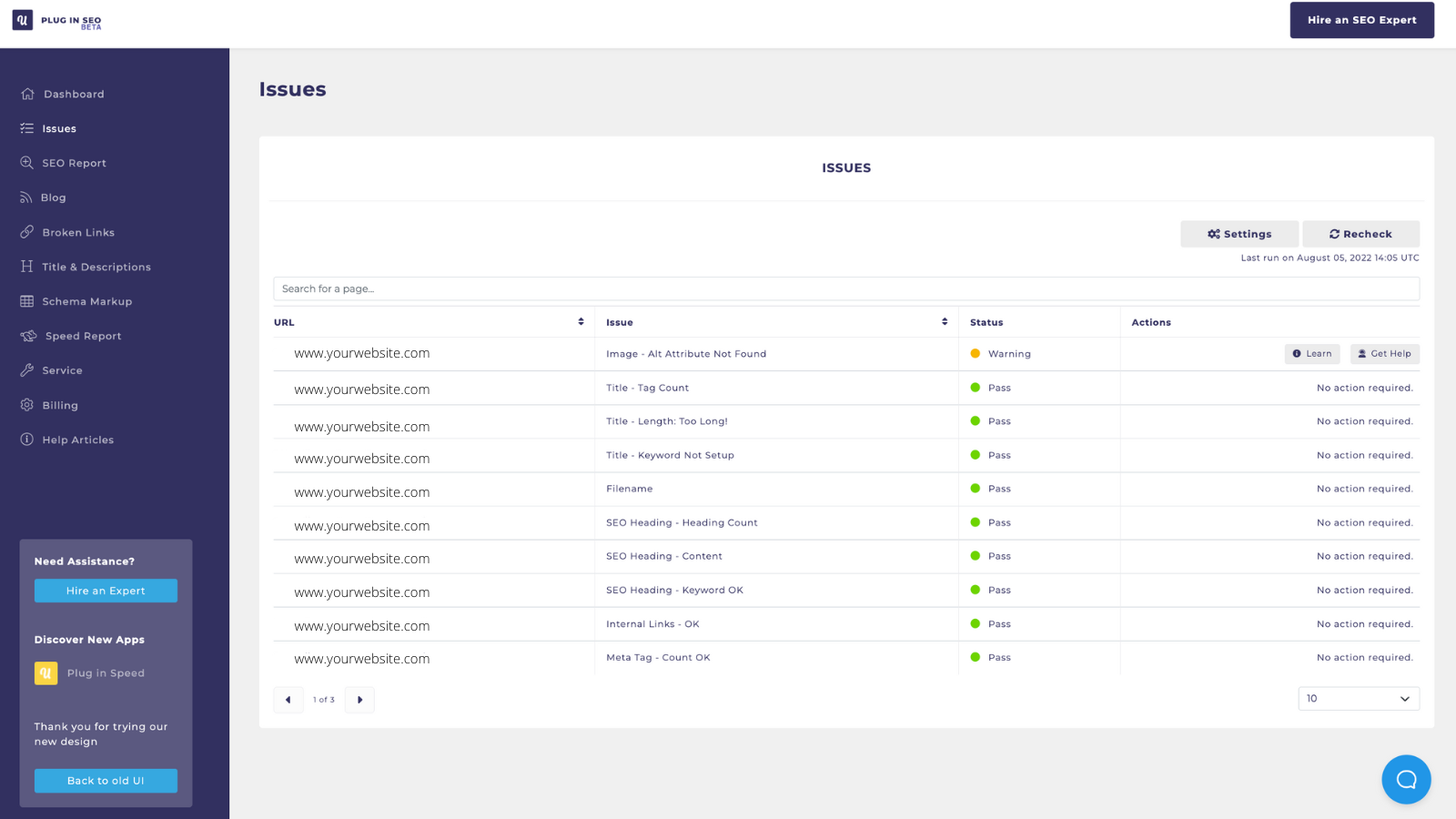This screenshot has width=1456, height=819.
Task: Open Help Articles from the sidebar
Action: point(78,439)
